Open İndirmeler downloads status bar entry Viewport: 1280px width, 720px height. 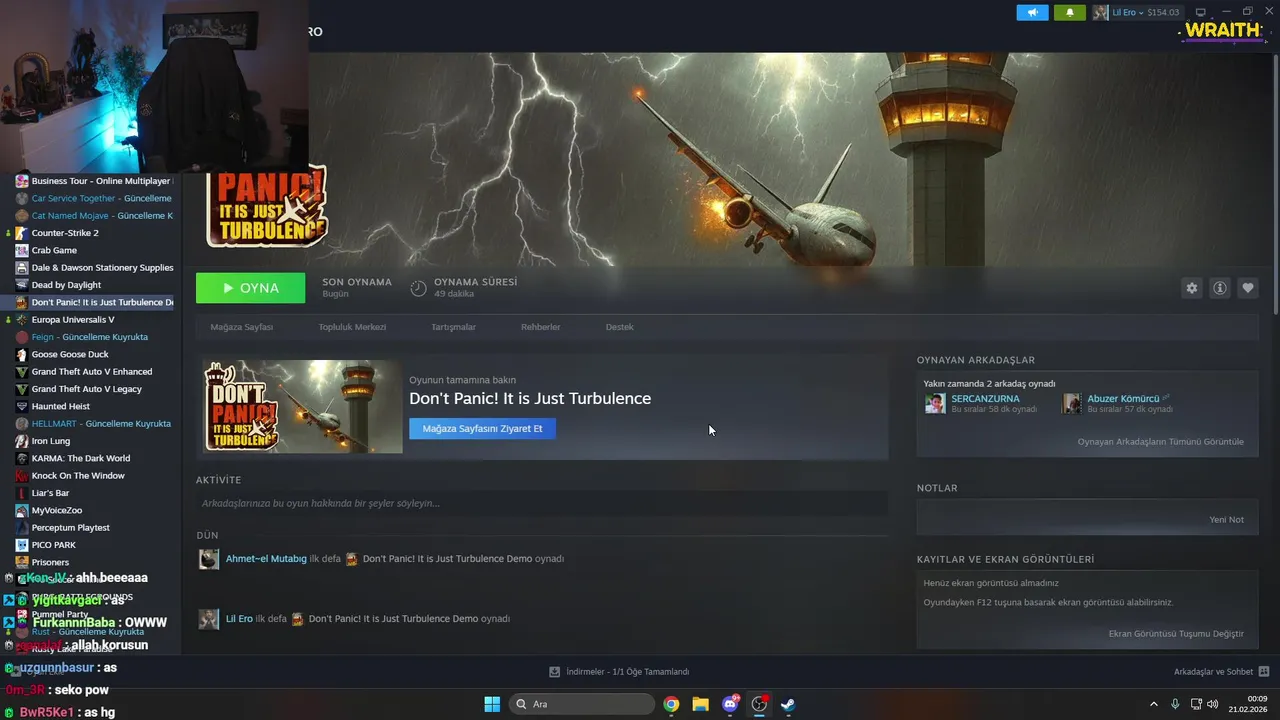coord(619,672)
